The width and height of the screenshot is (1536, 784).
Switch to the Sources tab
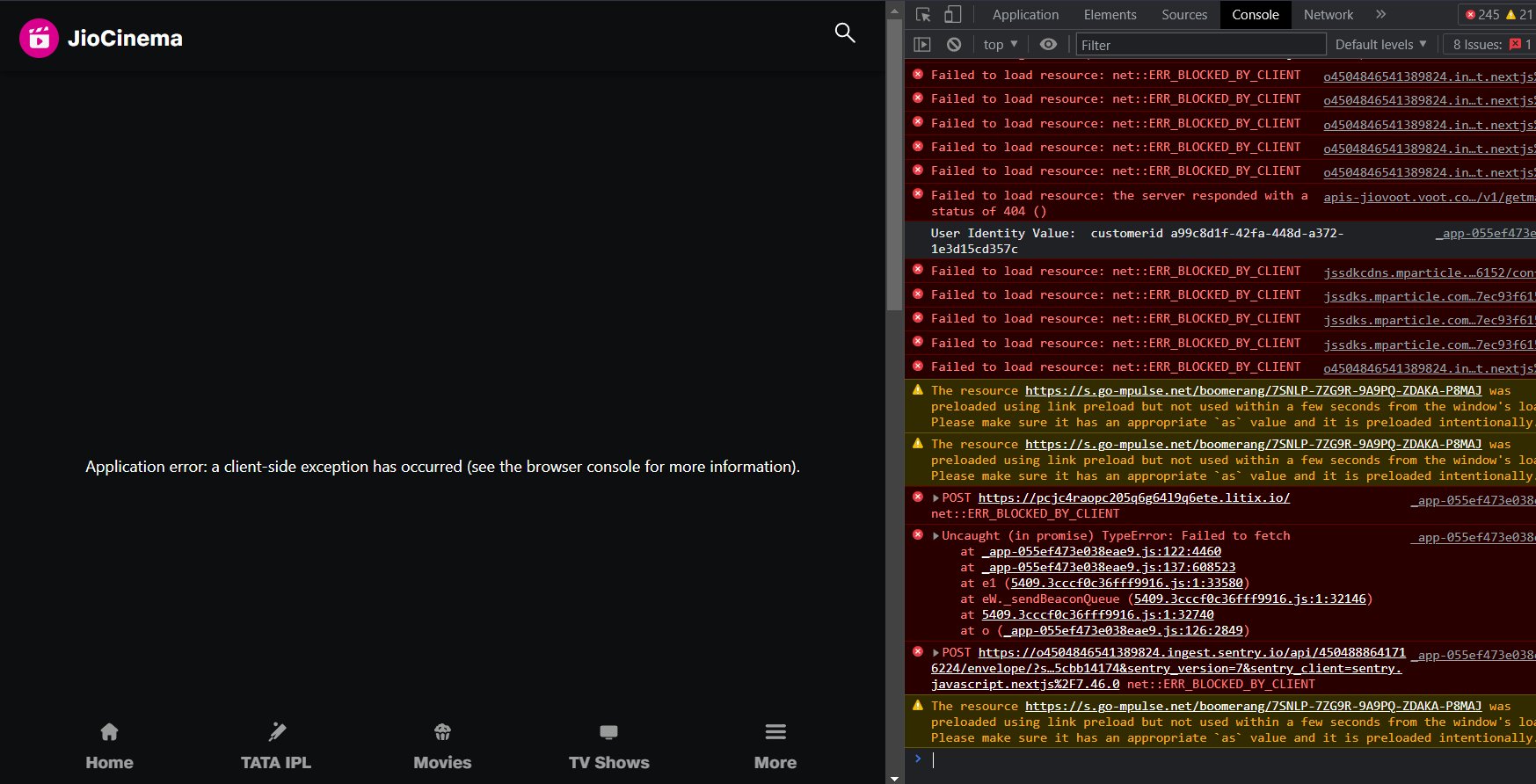pyautogui.click(x=1184, y=14)
